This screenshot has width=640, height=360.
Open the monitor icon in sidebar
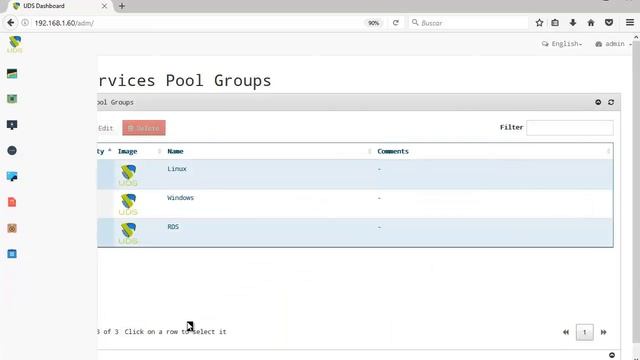(x=12, y=125)
